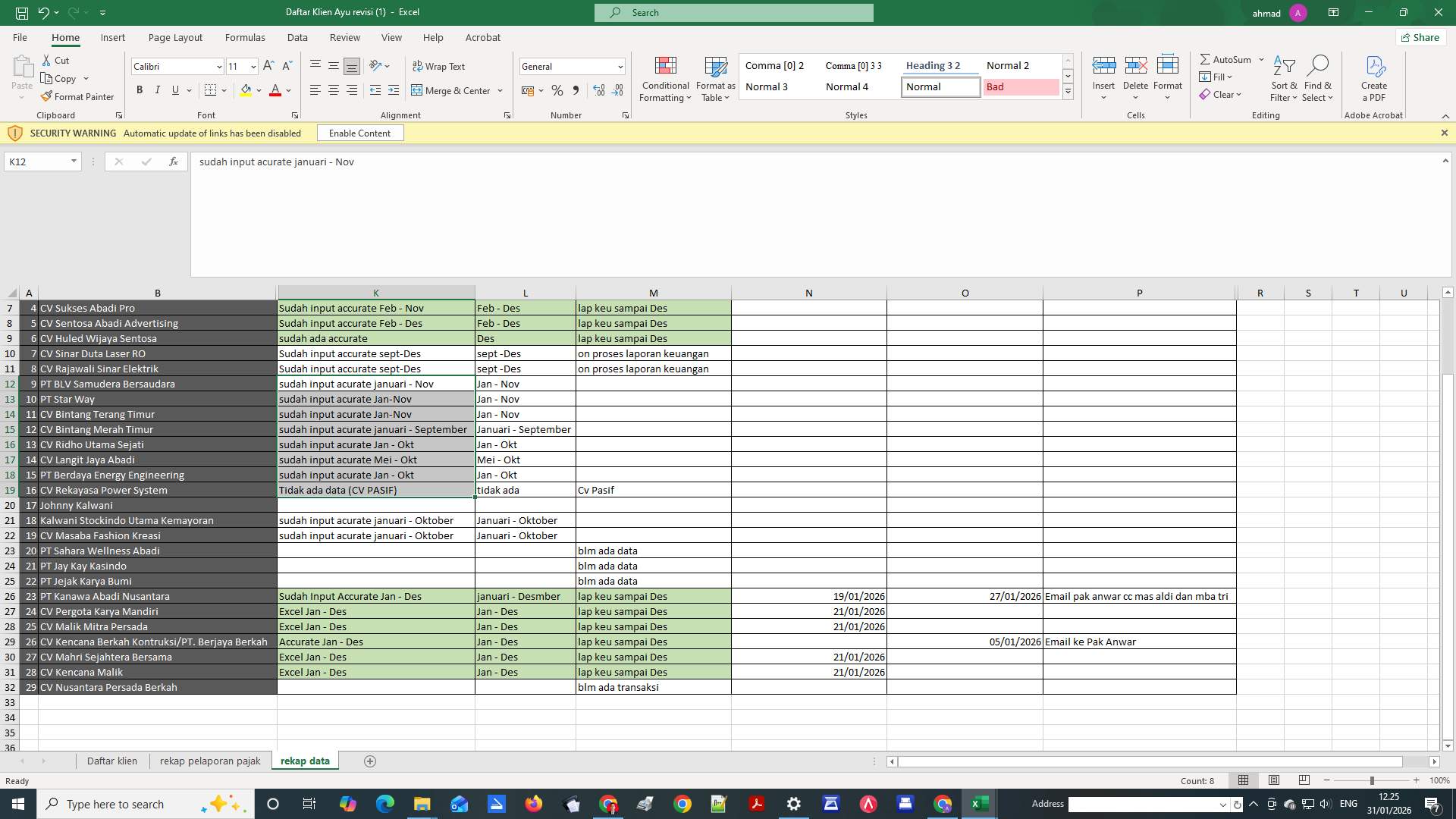Click the Percent Style icon
The width and height of the screenshot is (1456, 819).
point(557,90)
